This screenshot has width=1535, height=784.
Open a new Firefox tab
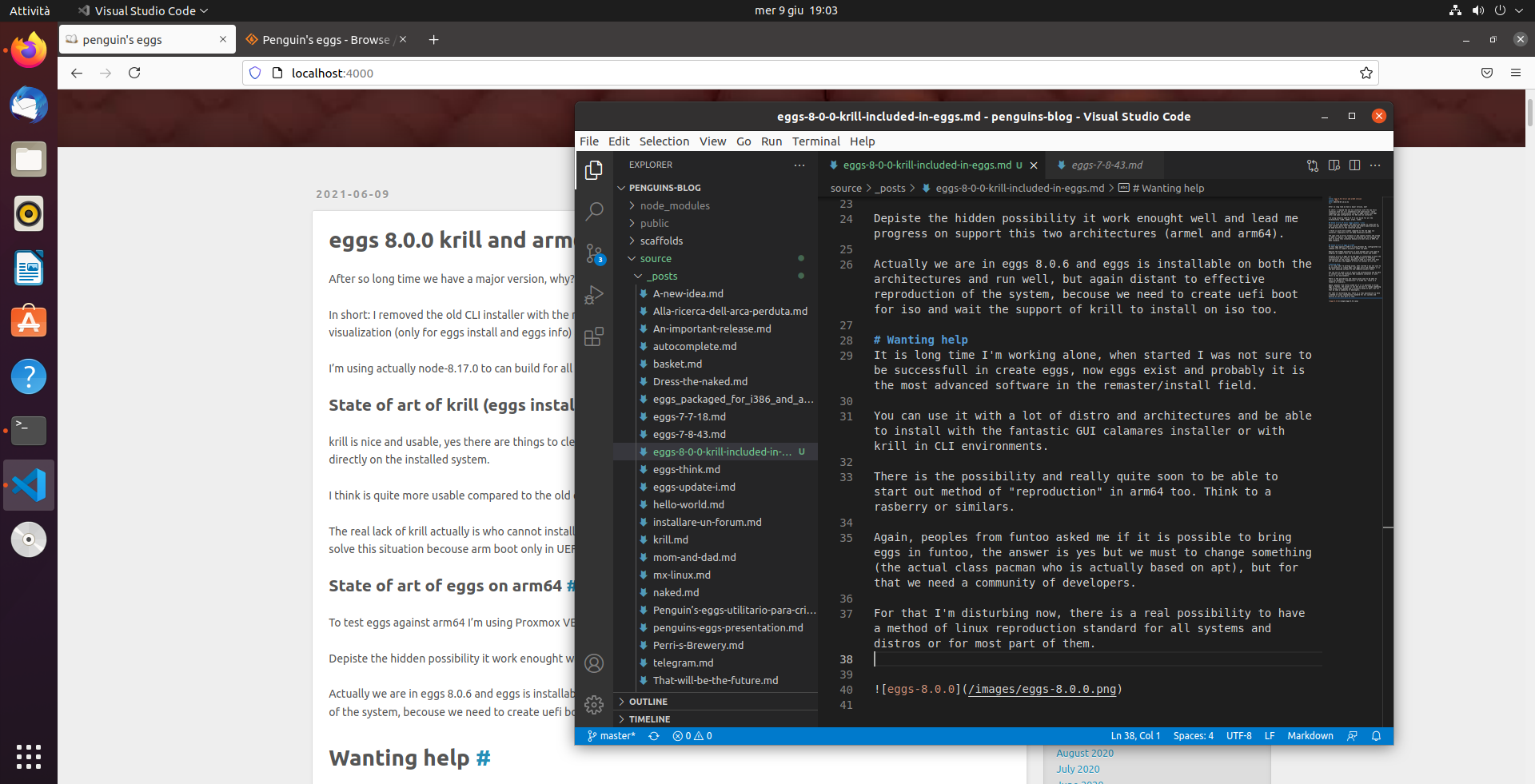click(x=433, y=40)
